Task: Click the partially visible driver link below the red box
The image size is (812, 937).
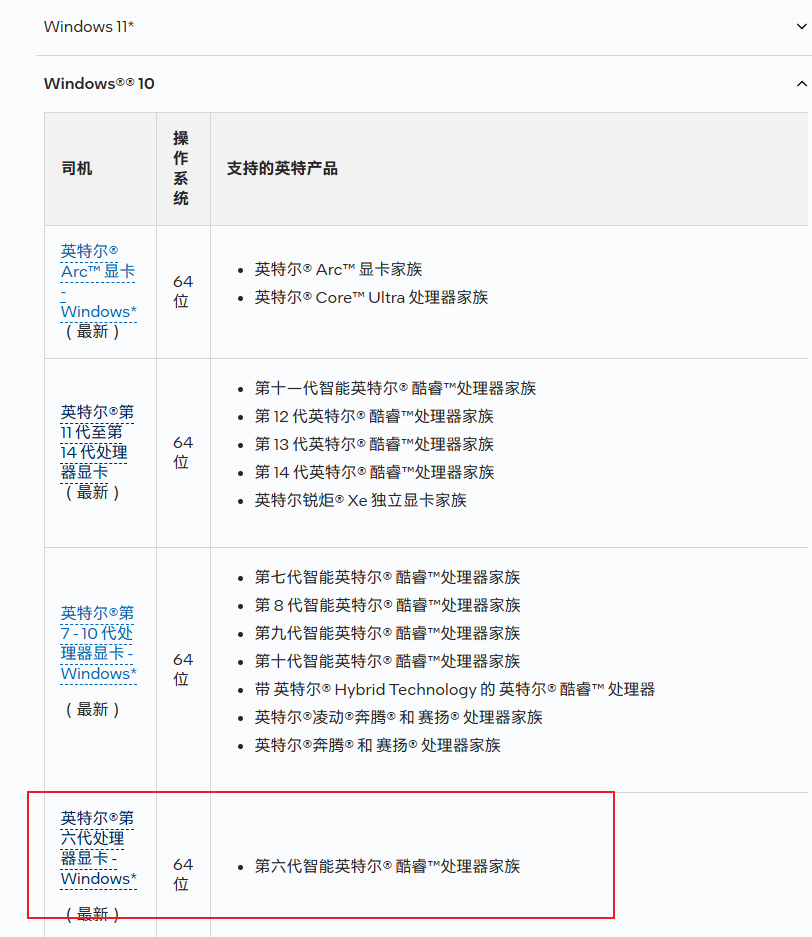Action: click(x=98, y=931)
